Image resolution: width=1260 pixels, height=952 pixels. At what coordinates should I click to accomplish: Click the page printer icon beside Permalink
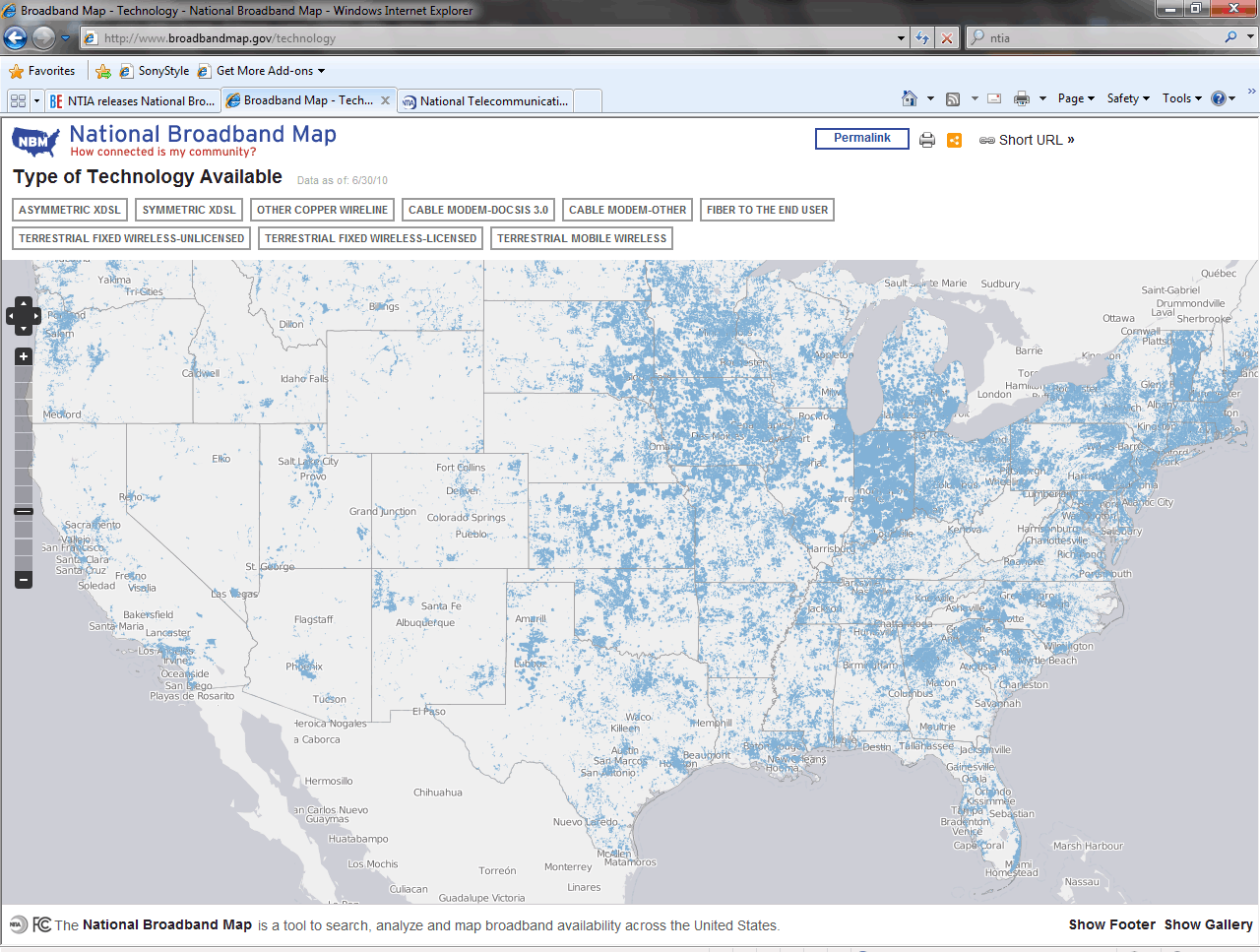927,140
